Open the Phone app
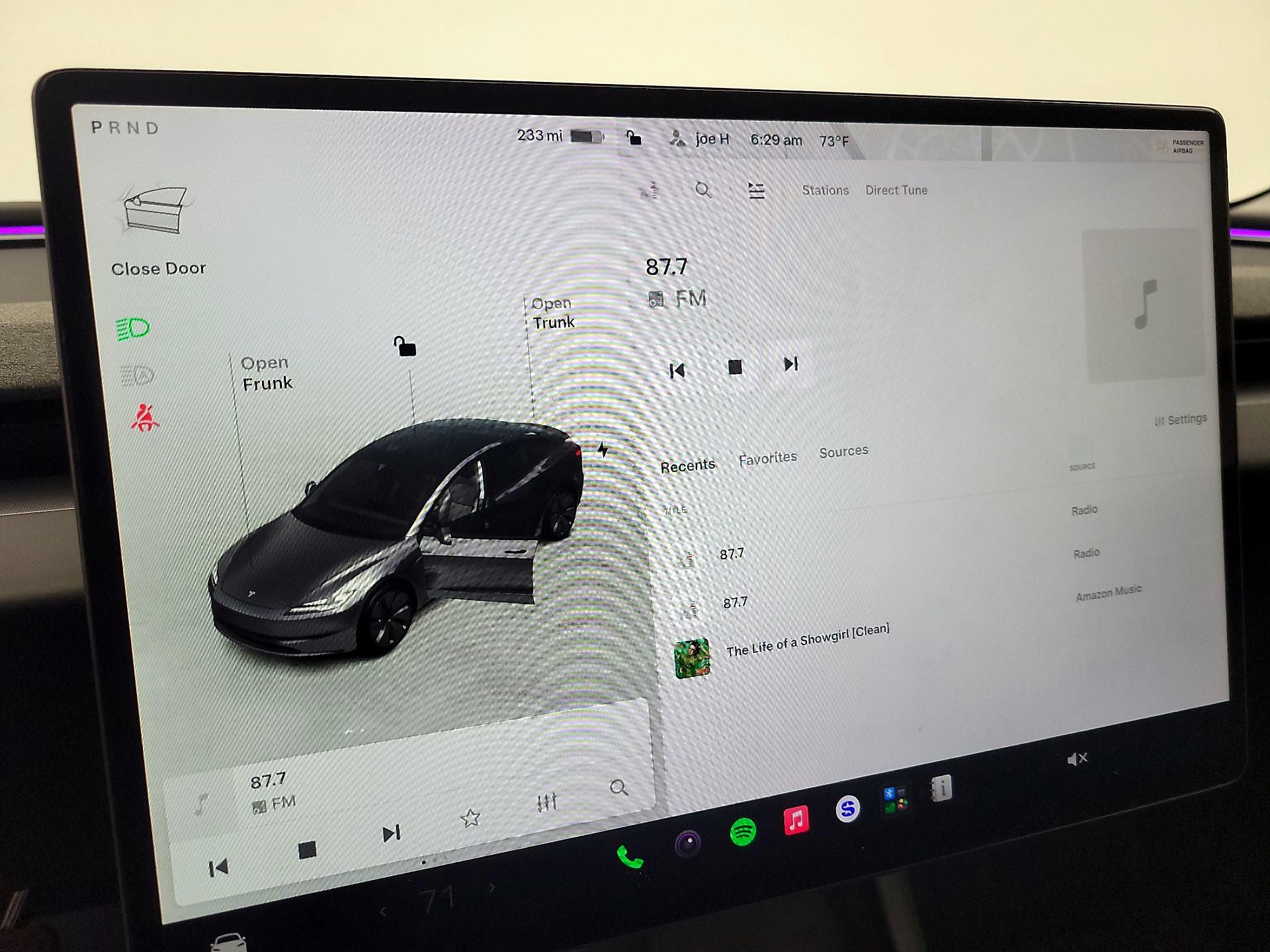The width and height of the screenshot is (1270, 952). tap(629, 857)
